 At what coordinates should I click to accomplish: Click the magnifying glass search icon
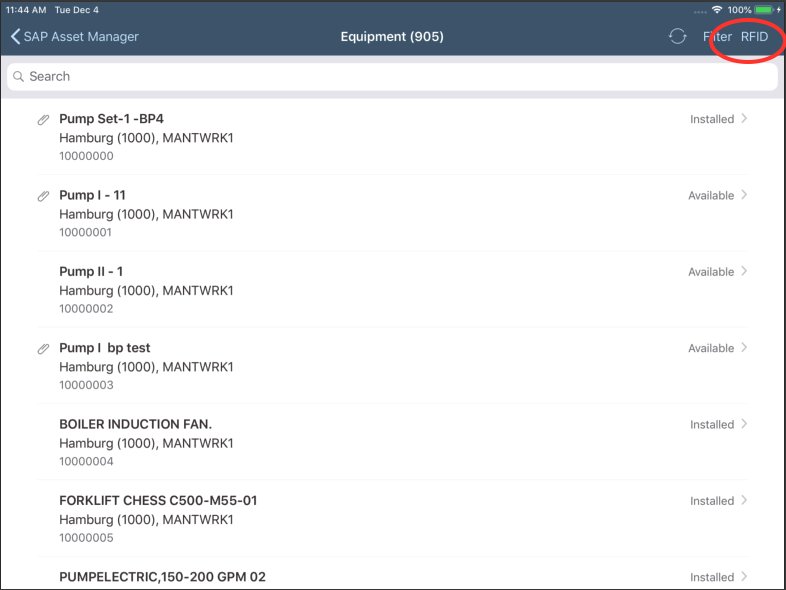coord(19,77)
